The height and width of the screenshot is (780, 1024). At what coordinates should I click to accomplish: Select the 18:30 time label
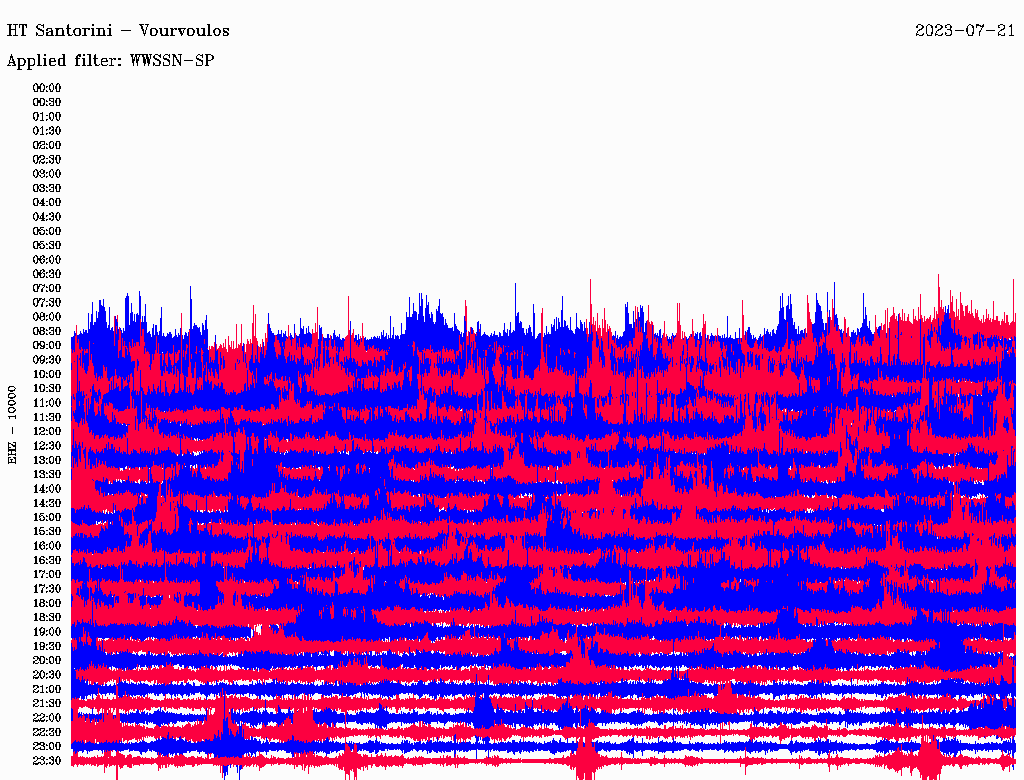click(x=47, y=618)
